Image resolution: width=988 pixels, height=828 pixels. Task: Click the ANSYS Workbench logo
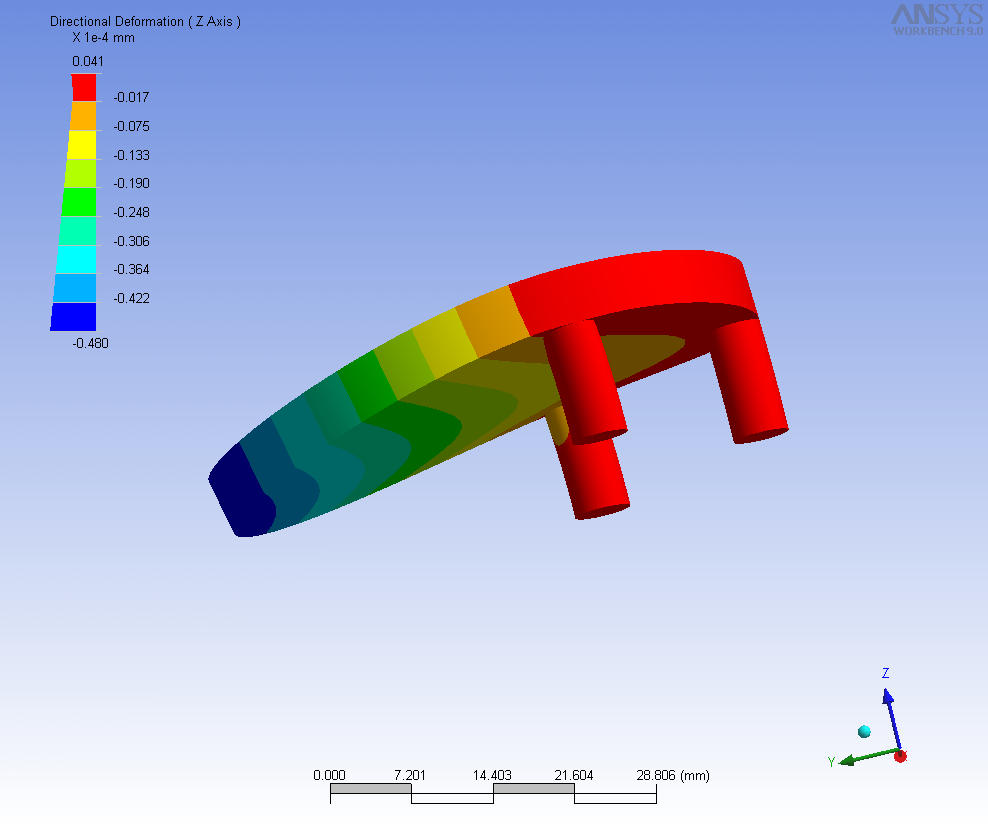935,18
